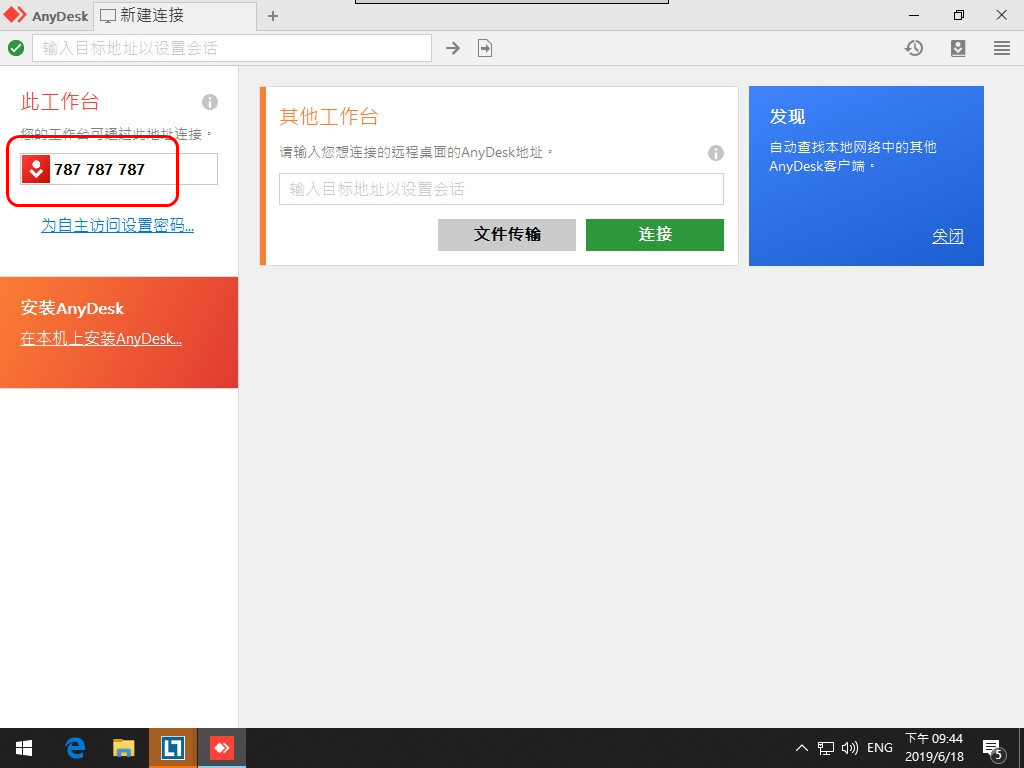Click the AnyDesk logo in title bar
Image resolution: width=1024 pixels, height=768 pixels.
(x=15, y=15)
